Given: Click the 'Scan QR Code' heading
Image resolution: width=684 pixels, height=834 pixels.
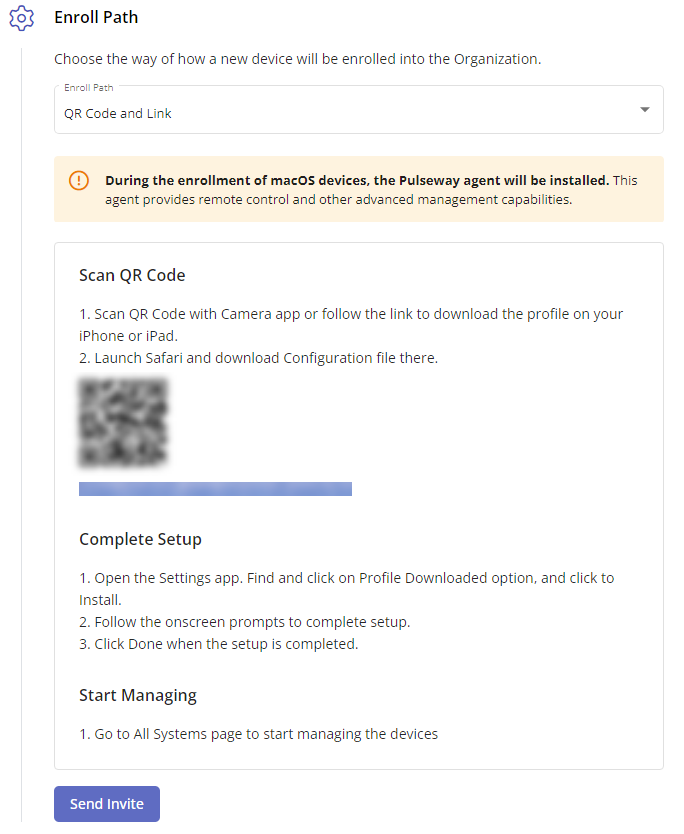Looking at the screenshot, I should [x=132, y=276].
